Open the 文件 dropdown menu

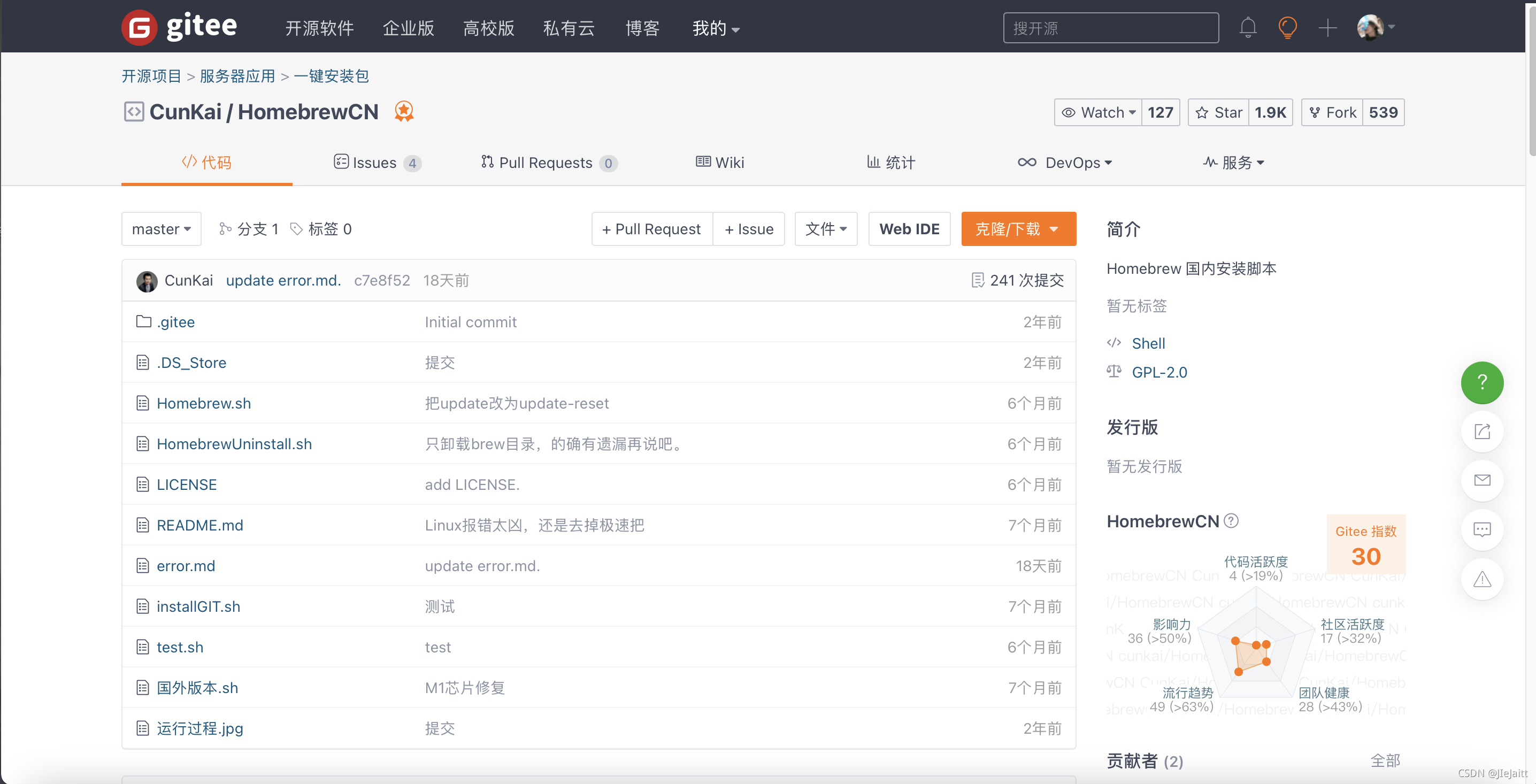click(825, 229)
